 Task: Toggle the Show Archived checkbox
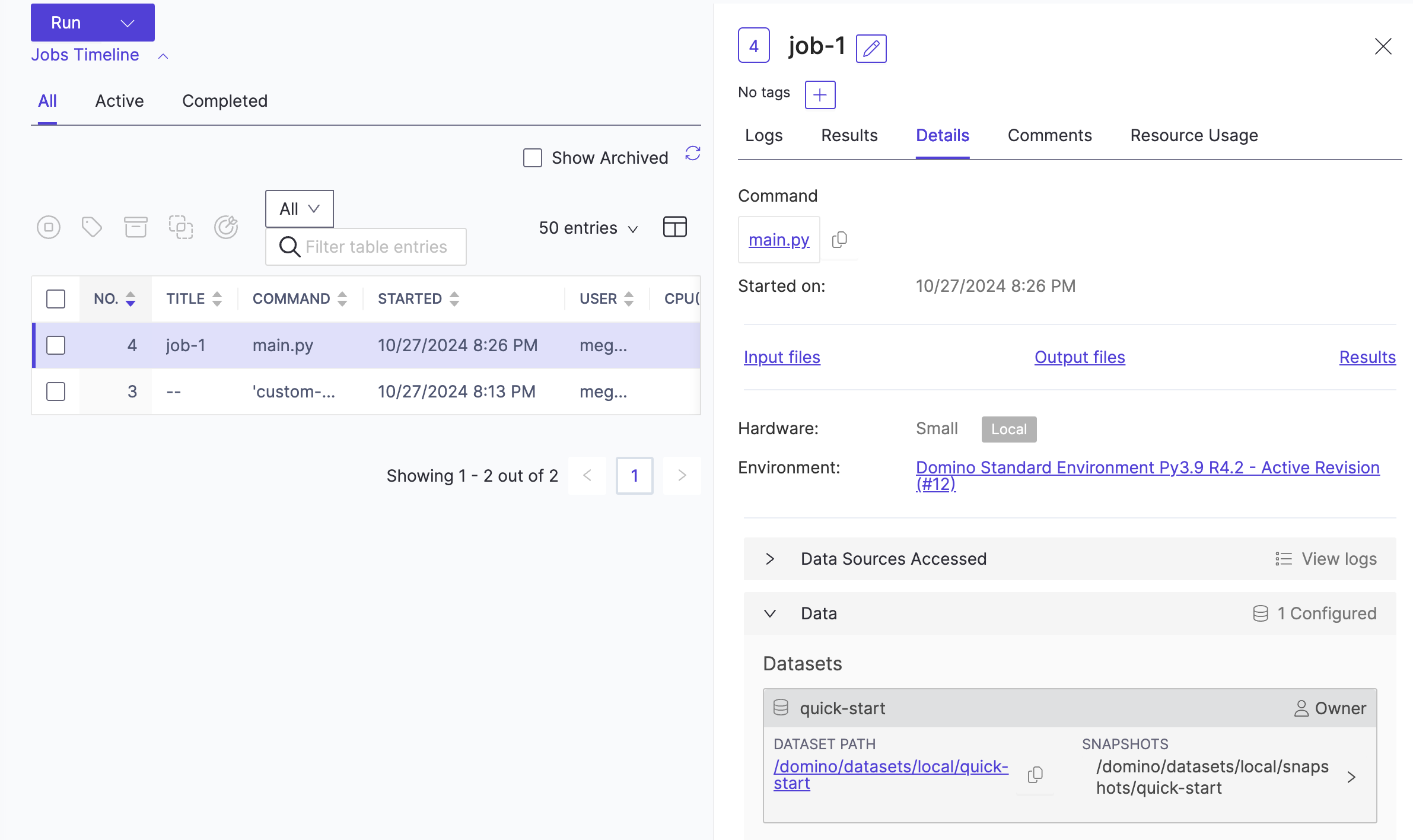click(533, 158)
